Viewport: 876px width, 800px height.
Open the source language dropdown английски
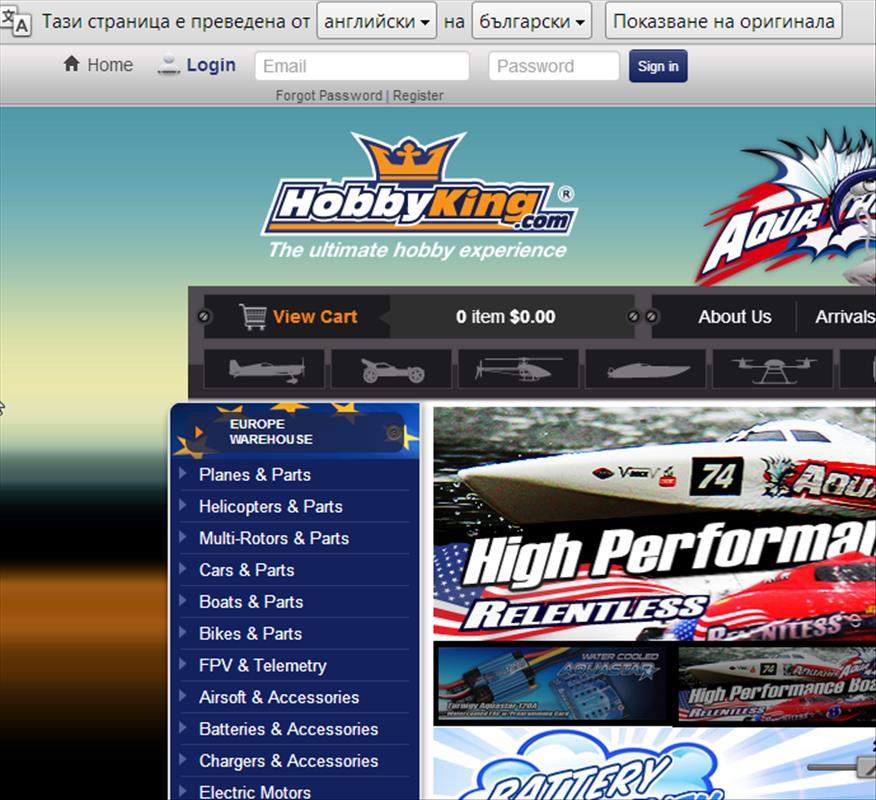click(376, 21)
